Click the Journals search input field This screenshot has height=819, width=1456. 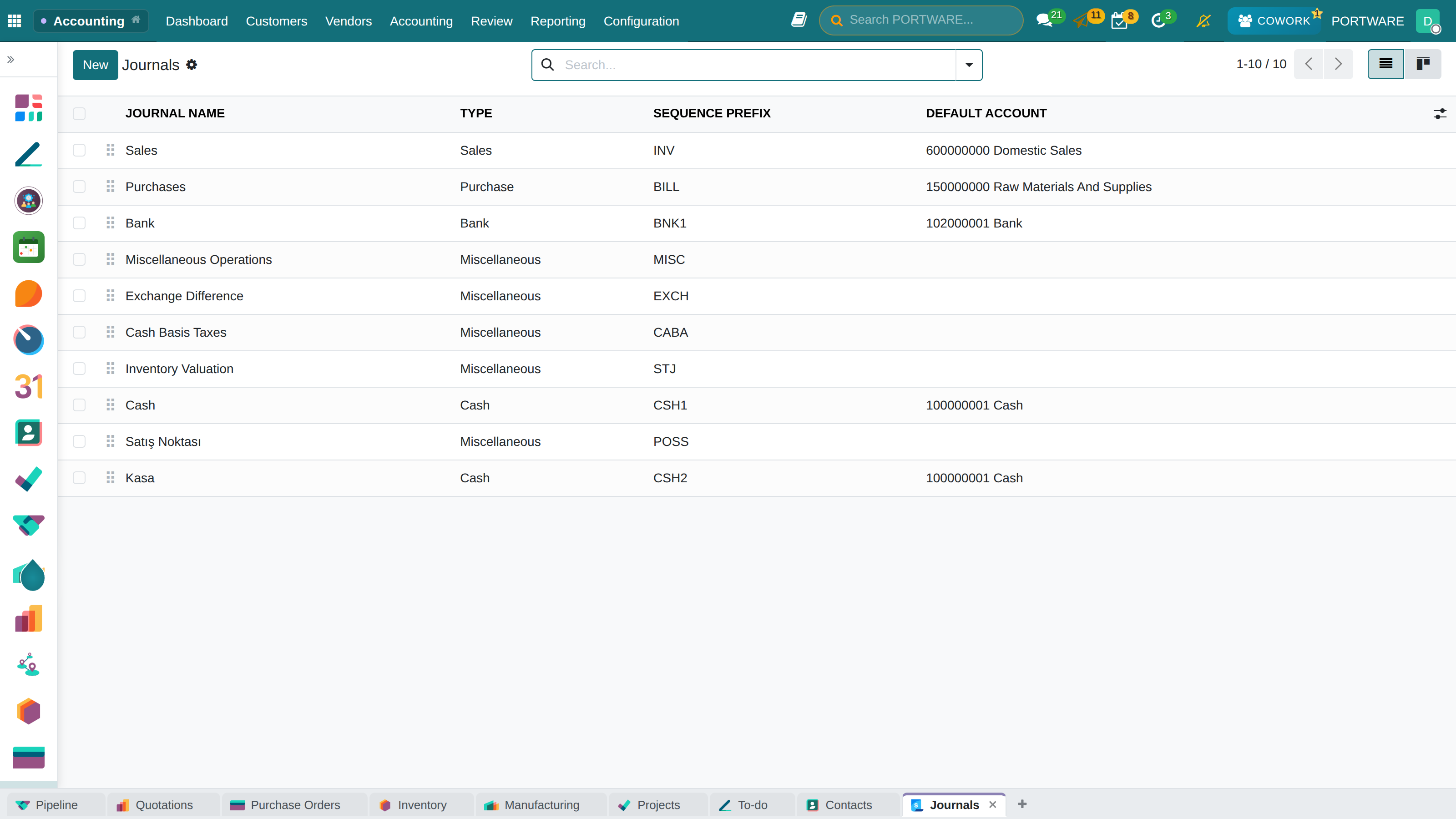[758, 65]
